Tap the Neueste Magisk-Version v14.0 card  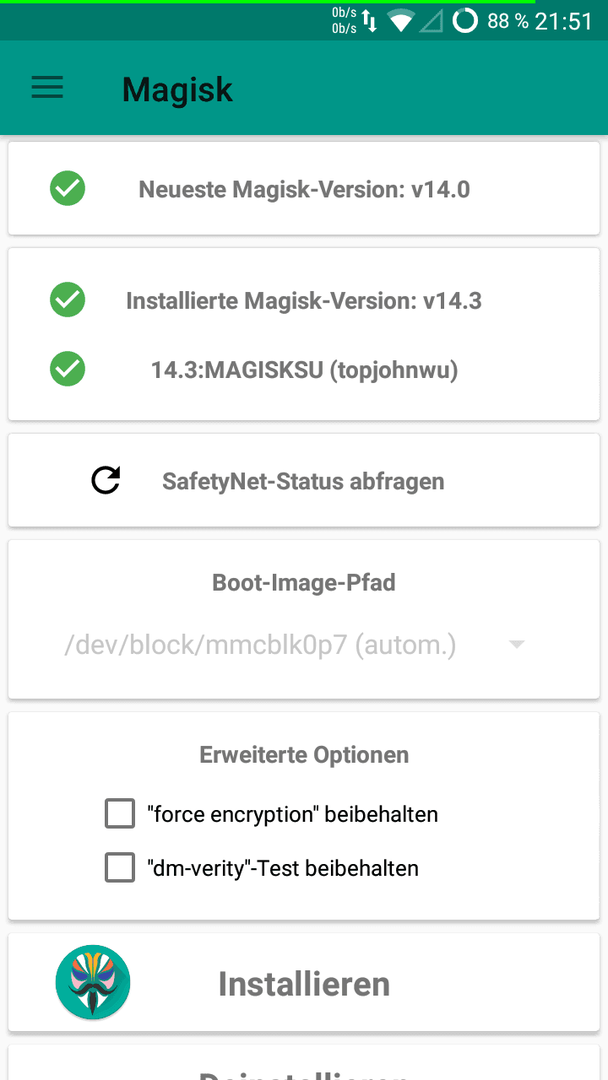pos(304,188)
